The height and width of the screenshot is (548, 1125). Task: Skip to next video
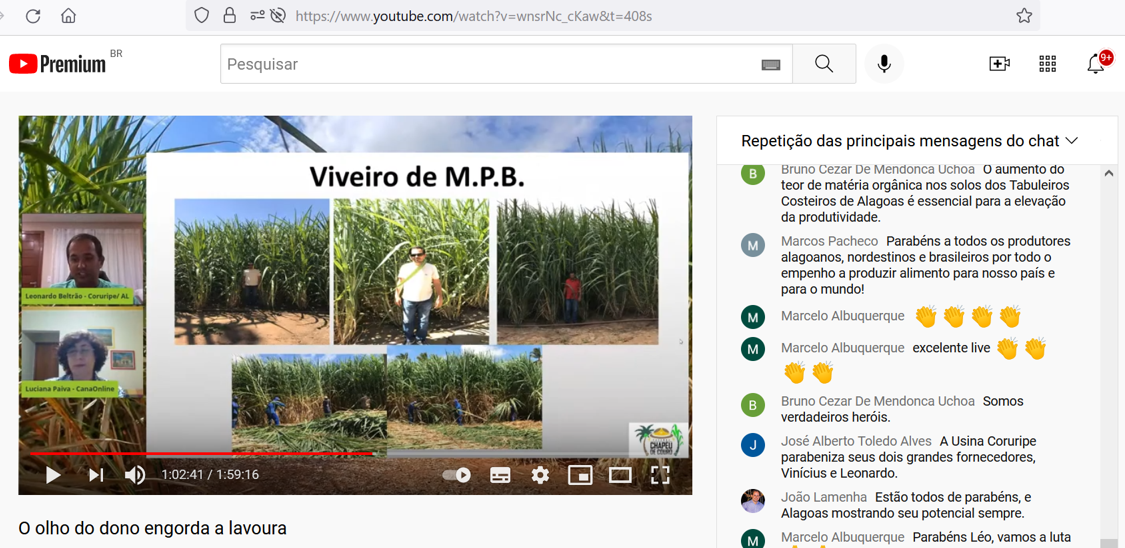click(x=96, y=475)
